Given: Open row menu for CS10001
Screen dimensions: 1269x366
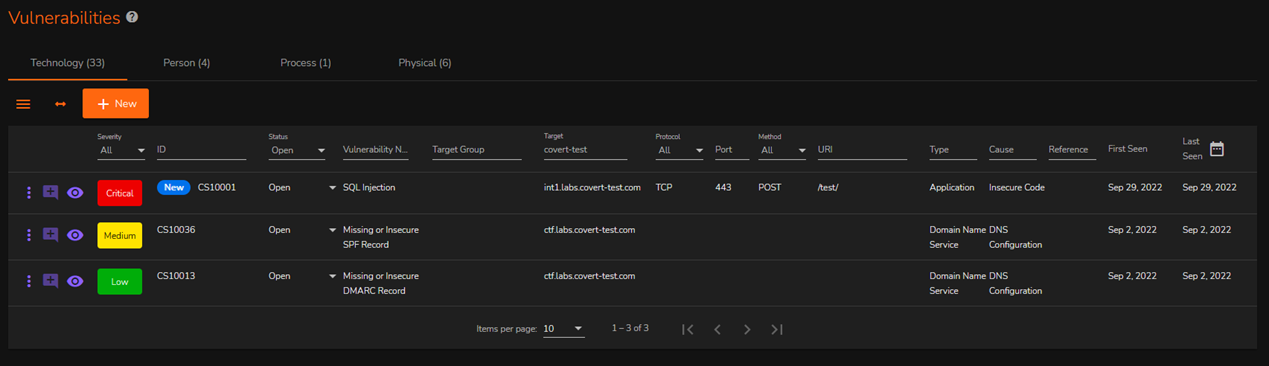Looking at the screenshot, I should (x=28, y=193).
